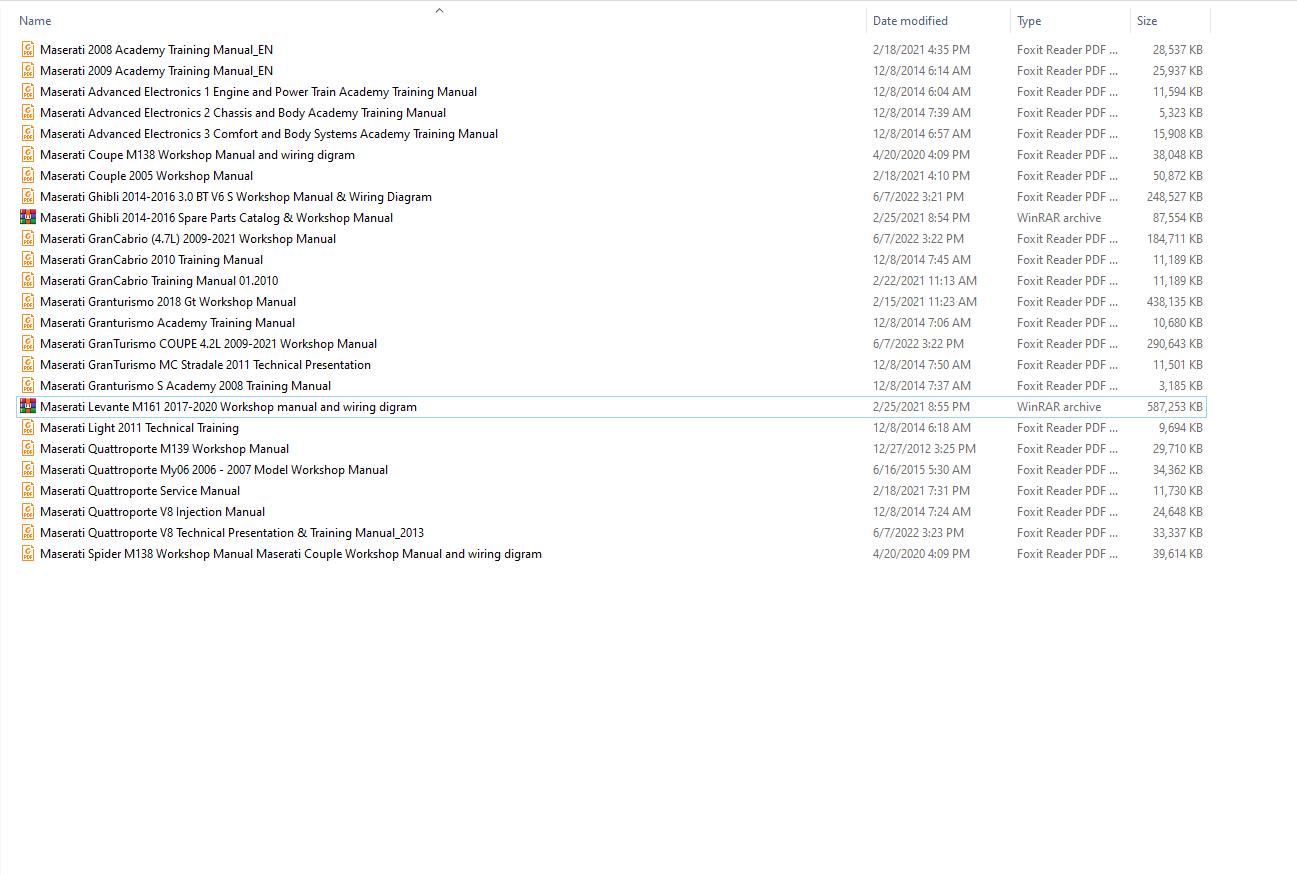
Task: Select Advanced Electronics 1 Engine and Power Train name
Action: point(258,91)
